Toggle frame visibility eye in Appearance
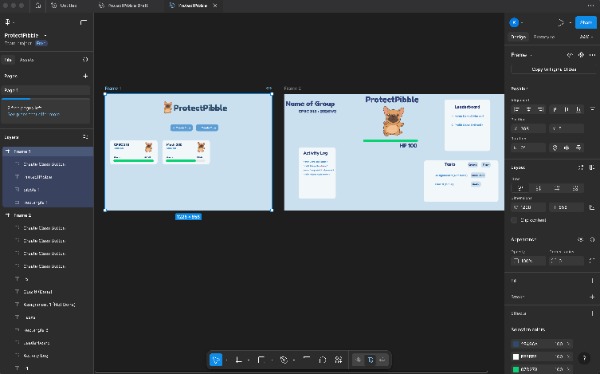600x374 pixels. tap(580, 240)
